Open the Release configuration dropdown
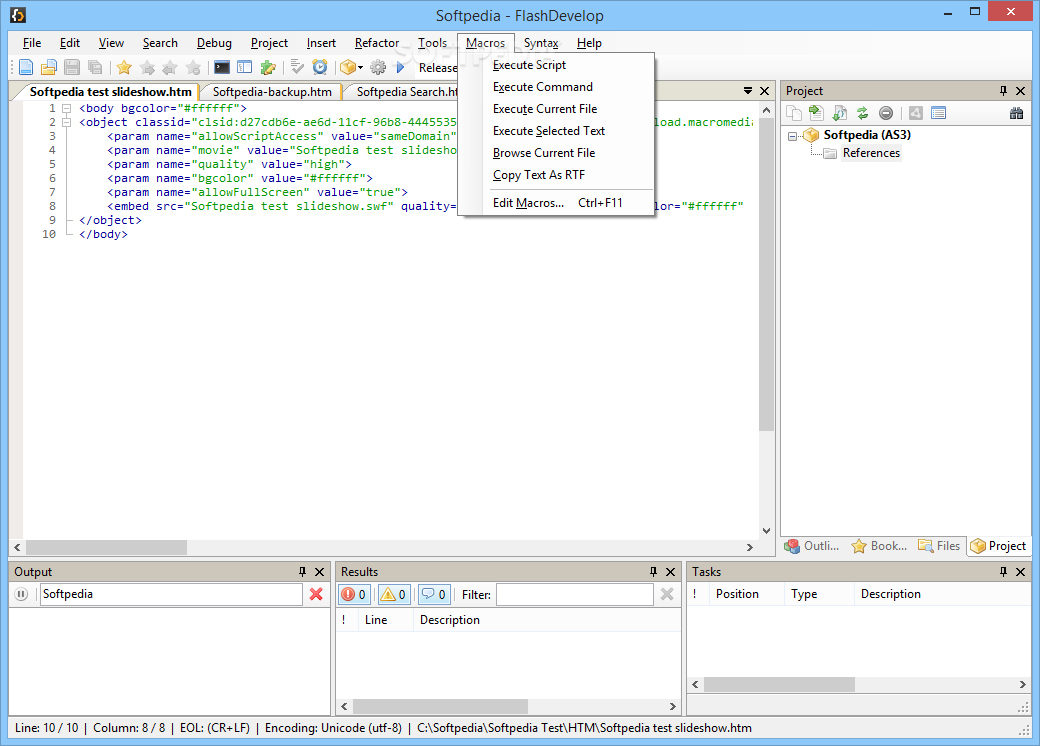Image resolution: width=1040 pixels, height=746 pixels. (438, 68)
